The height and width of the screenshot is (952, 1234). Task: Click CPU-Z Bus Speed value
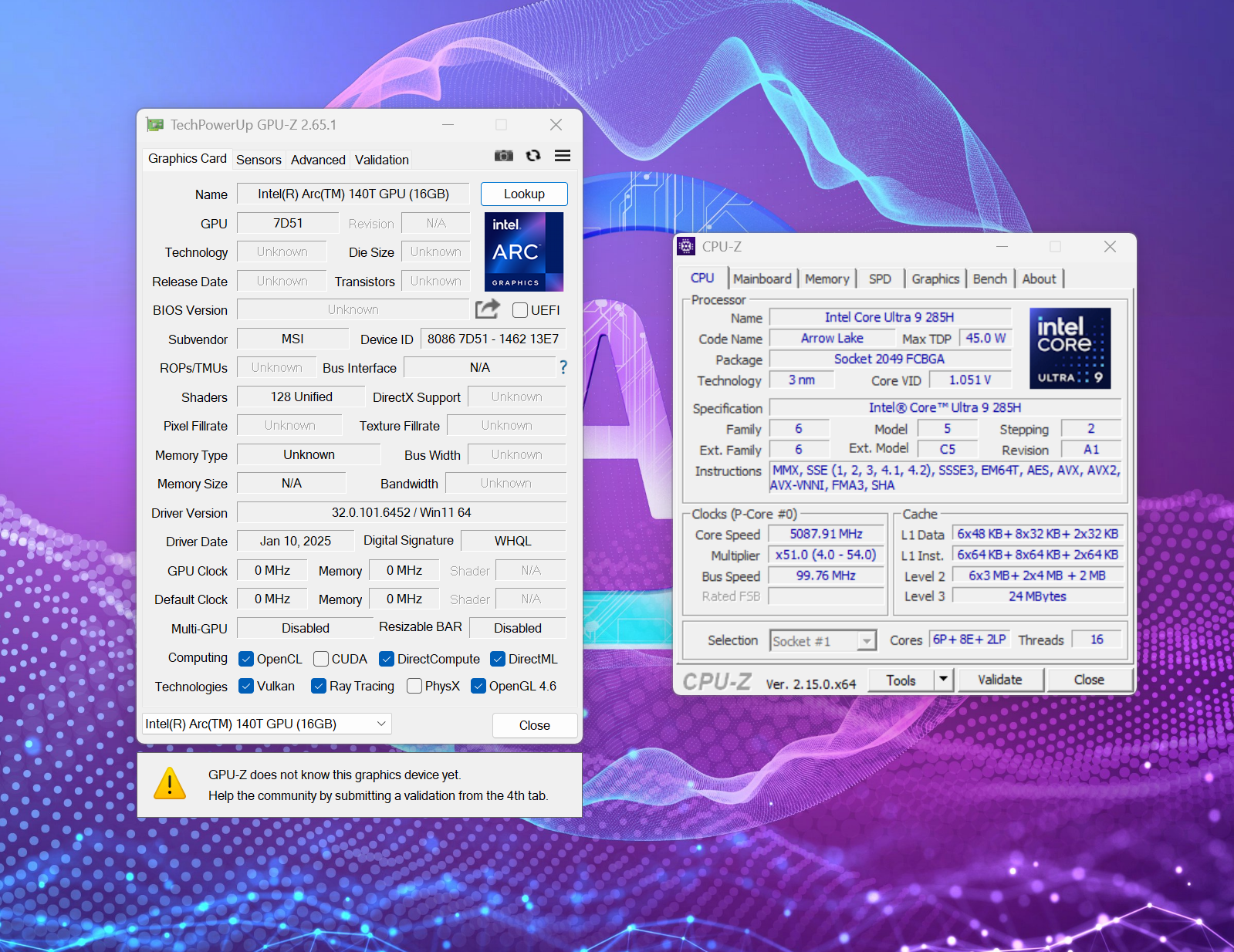(826, 576)
